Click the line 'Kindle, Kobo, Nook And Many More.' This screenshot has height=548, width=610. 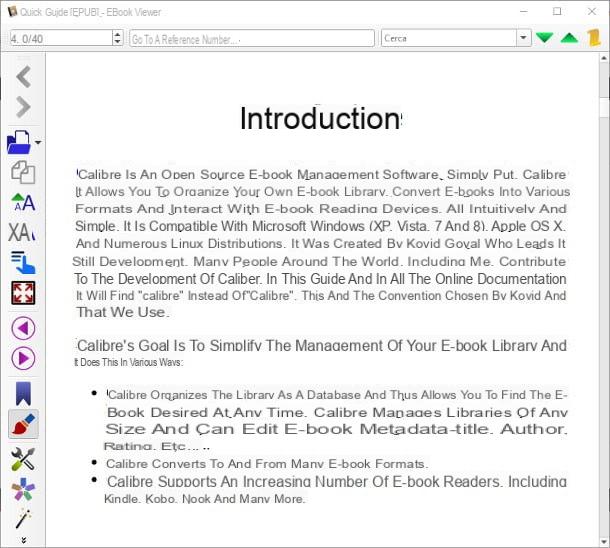(x=205, y=499)
